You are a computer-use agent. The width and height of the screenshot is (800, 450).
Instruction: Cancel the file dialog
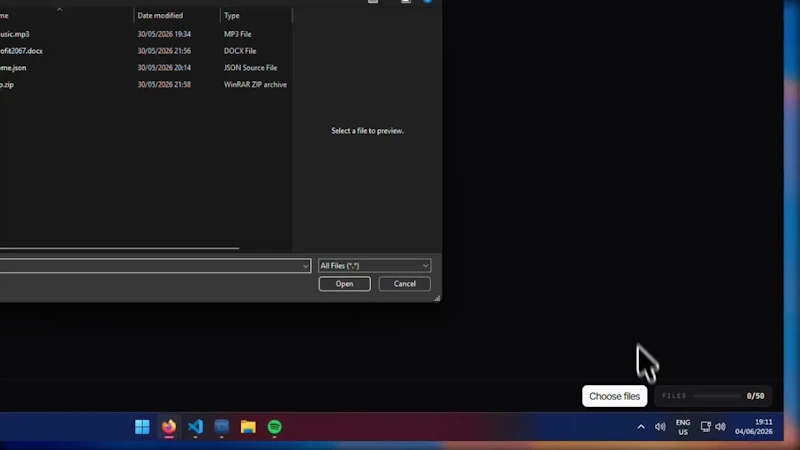[x=405, y=284]
